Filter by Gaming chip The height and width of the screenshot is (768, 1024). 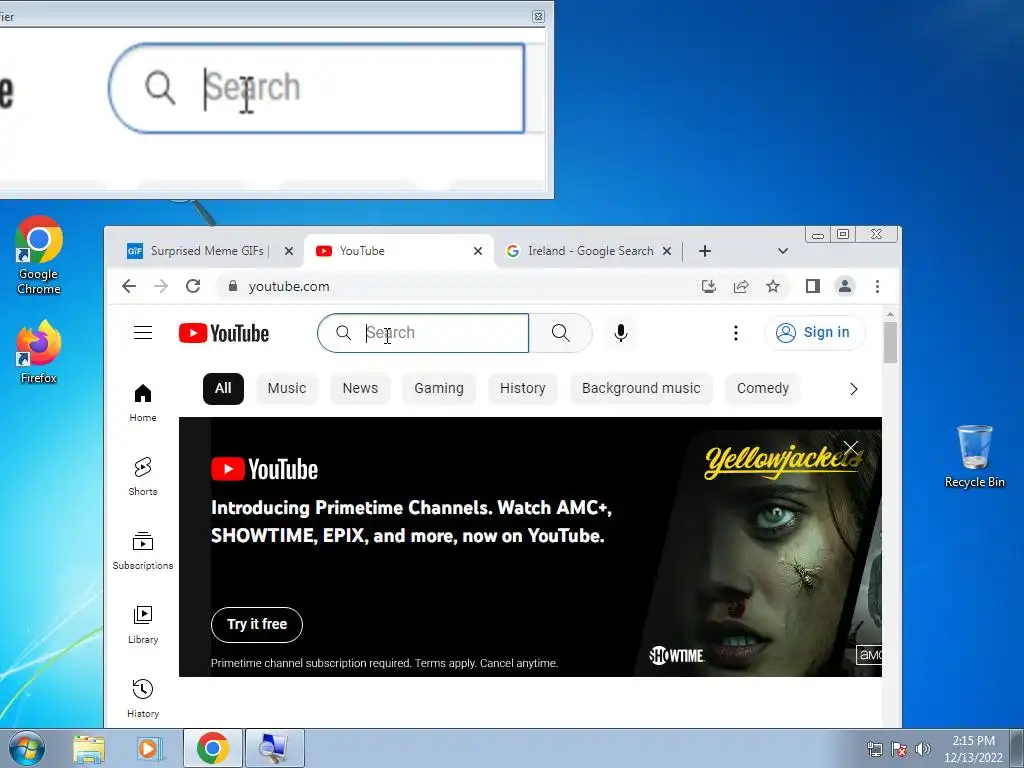coord(439,389)
